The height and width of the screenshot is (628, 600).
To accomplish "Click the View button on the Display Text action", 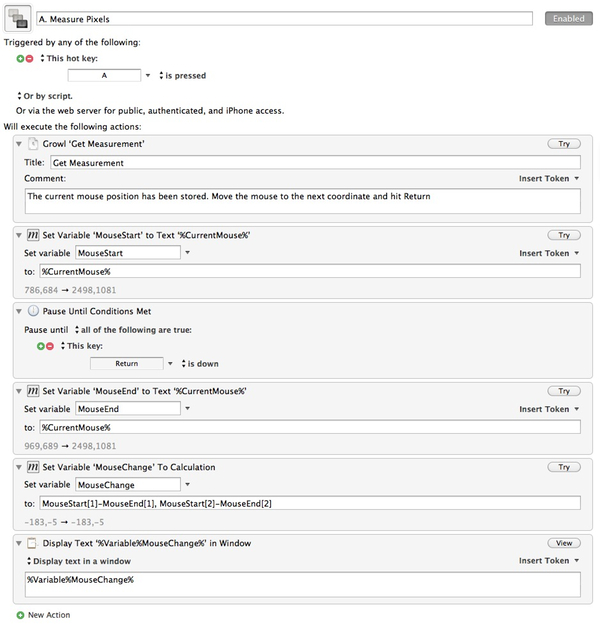I will tap(564, 543).
